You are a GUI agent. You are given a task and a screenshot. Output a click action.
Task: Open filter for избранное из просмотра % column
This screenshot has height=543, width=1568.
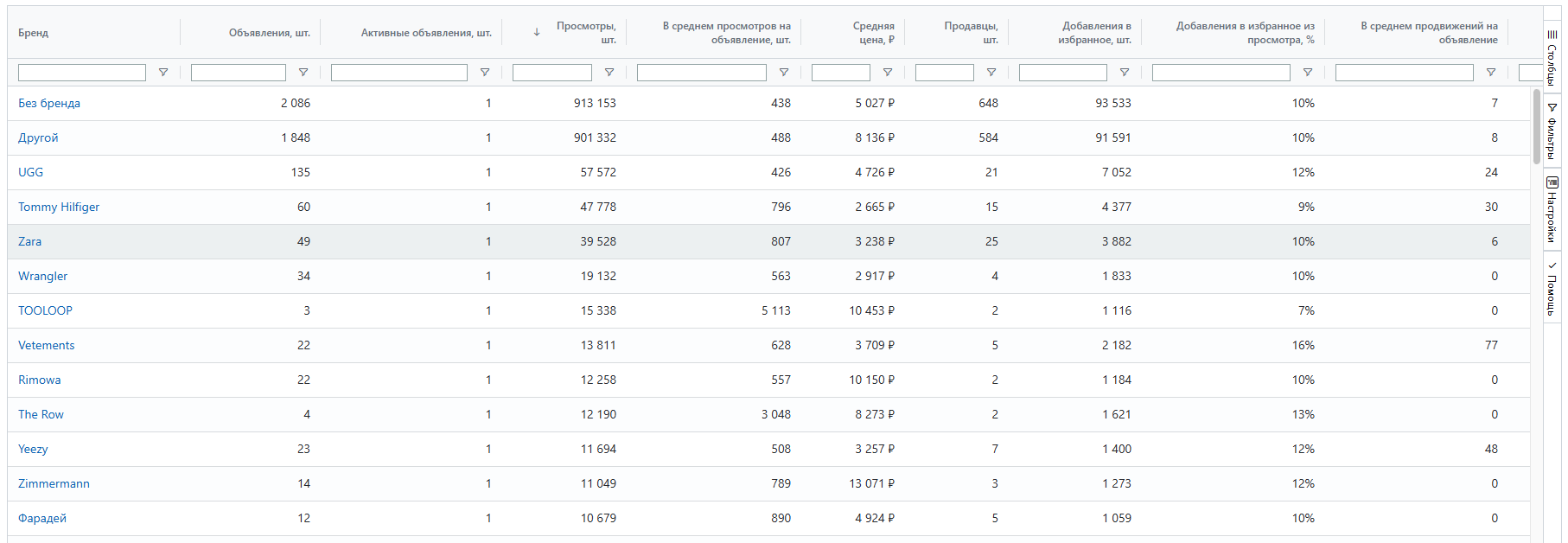pos(1308,73)
